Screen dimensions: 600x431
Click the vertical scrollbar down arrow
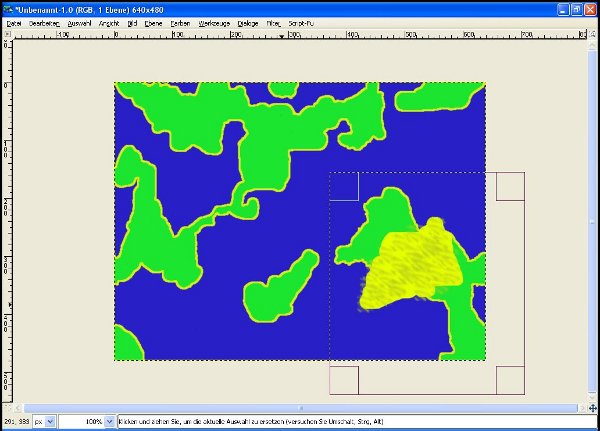click(592, 398)
